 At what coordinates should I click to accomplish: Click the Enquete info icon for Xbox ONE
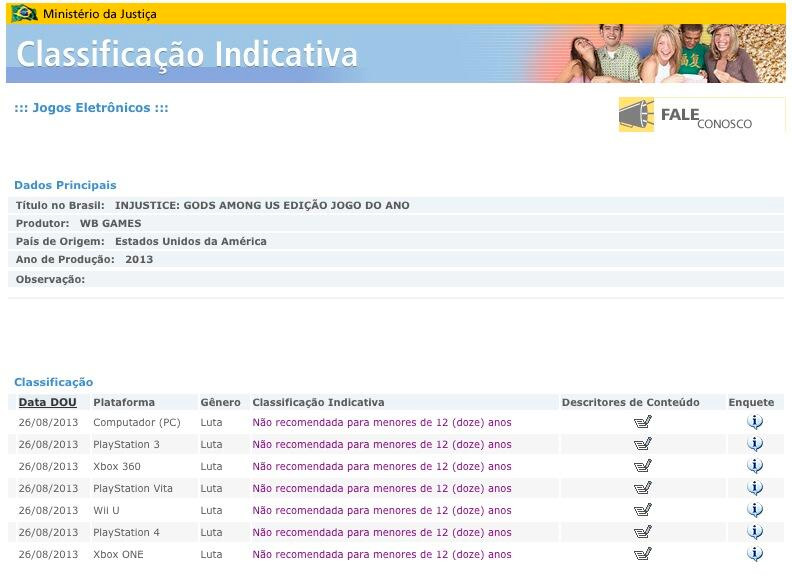click(755, 554)
